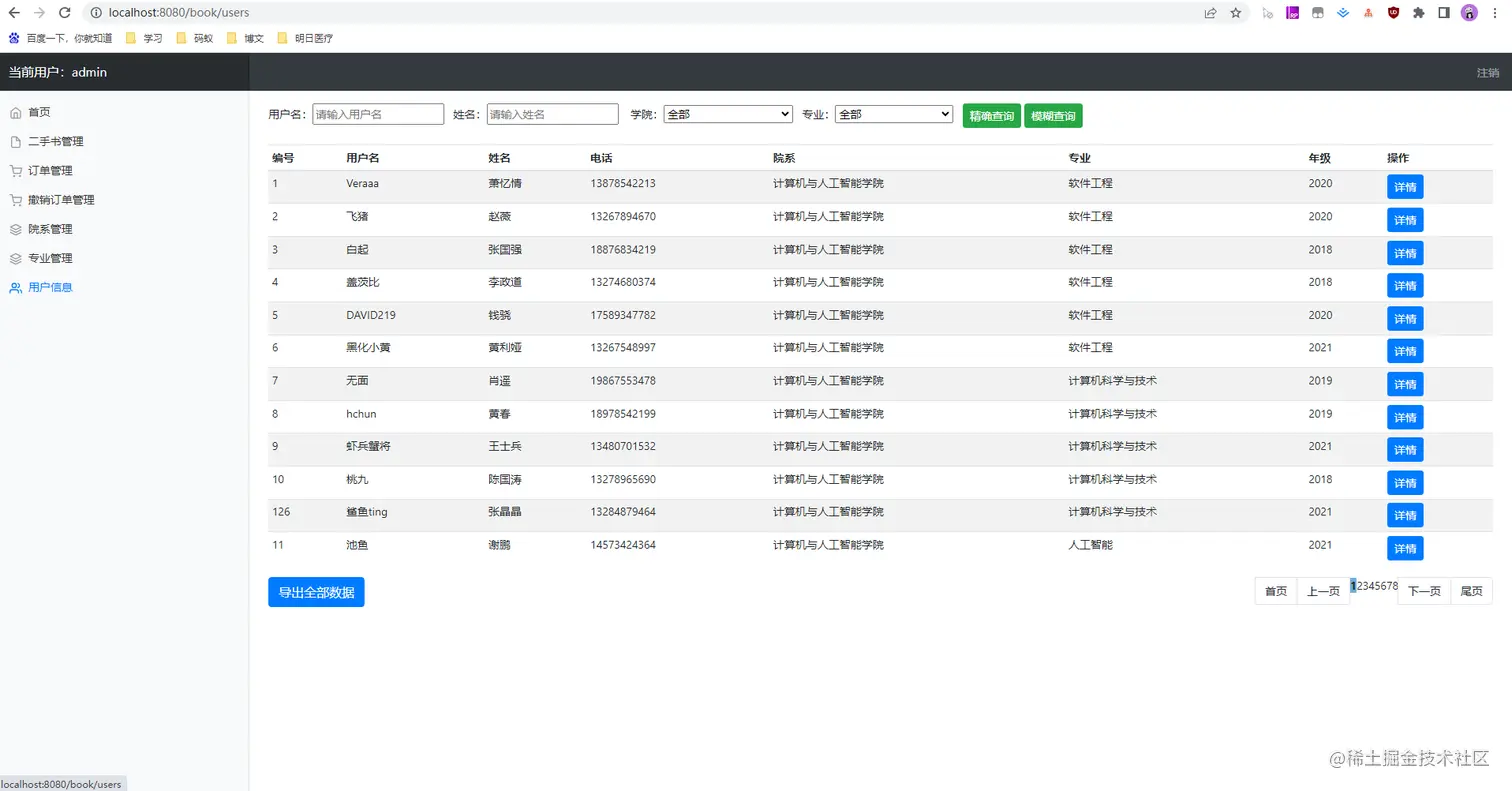The height and width of the screenshot is (791, 1512).
Task: Click the document icon for 二手书管理
Action: pos(15,142)
